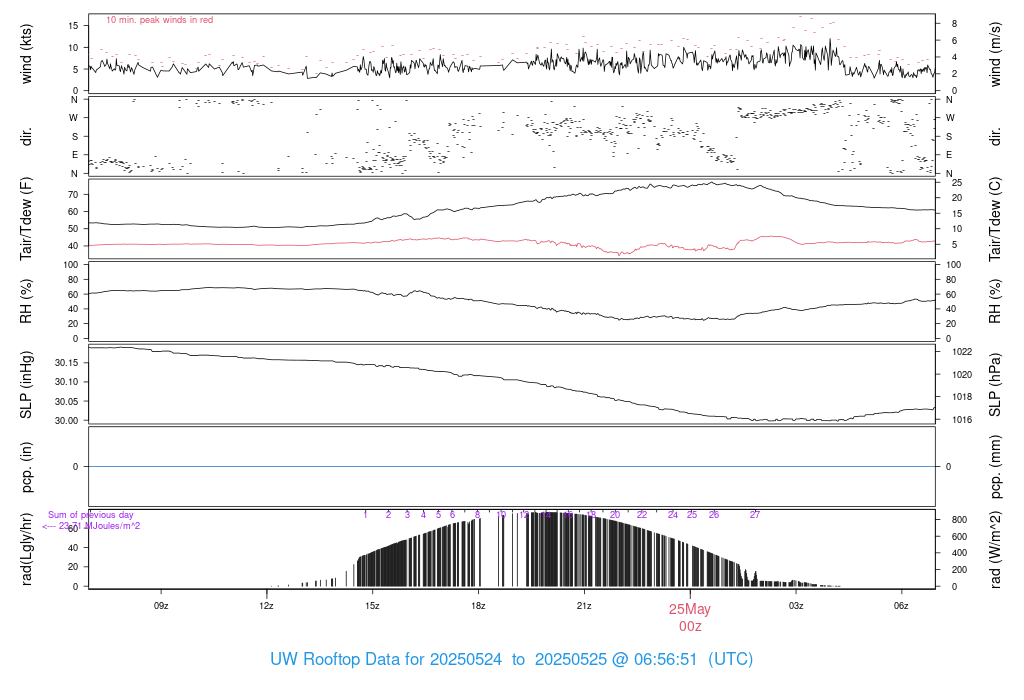This screenshot has height=700, width=1024.
Task: Click the purple '27' hour marker
Action: pyautogui.click(x=755, y=515)
